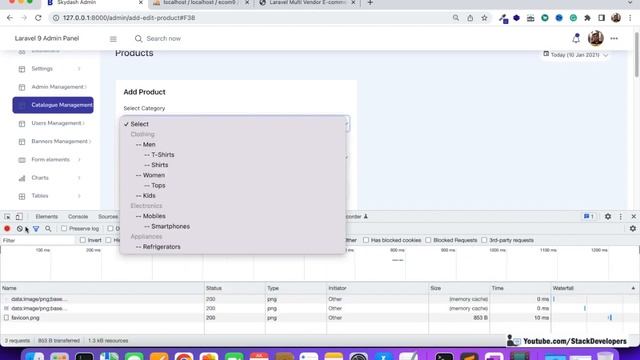Click the Laravel 9 Admin Panel logo
The width and height of the screenshot is (640, 360).
[x=47, y=38]
